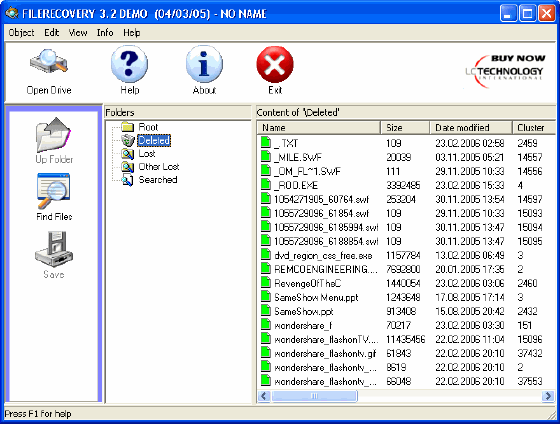Screen dimensions: 560x424
Task: Click cluster value 37553
Action: pos(530,381)
